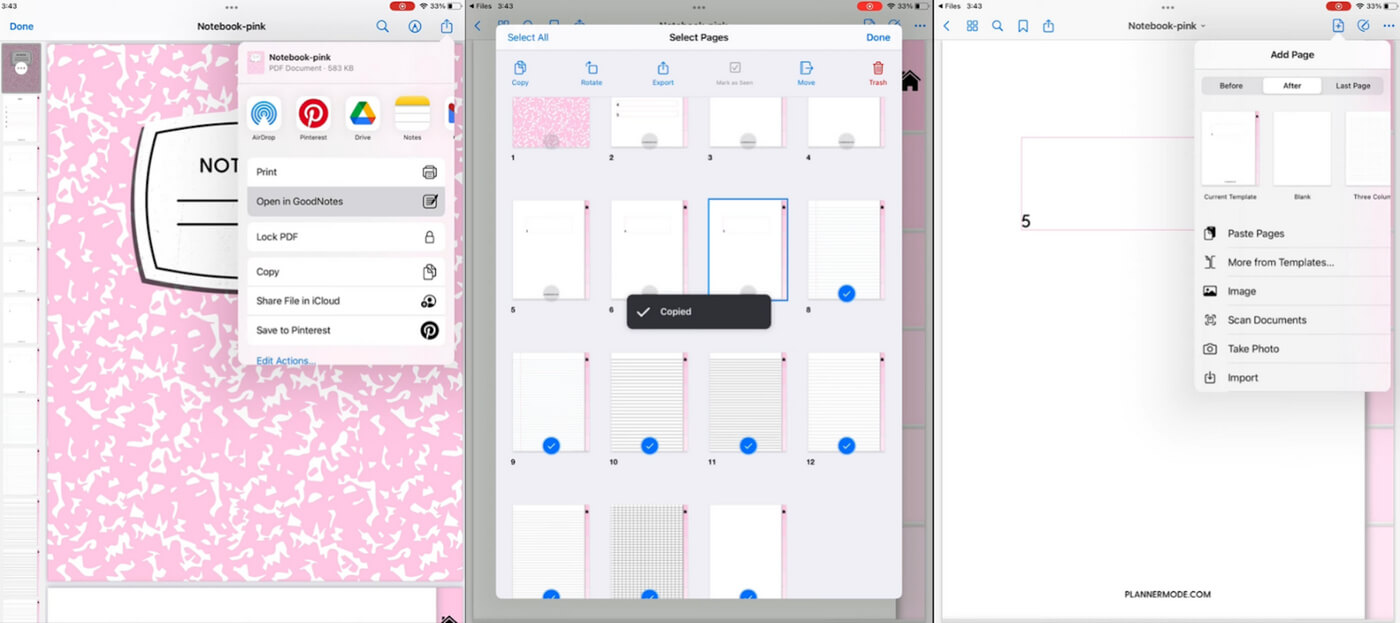Switch page insertion position to Last Page

1352,85
